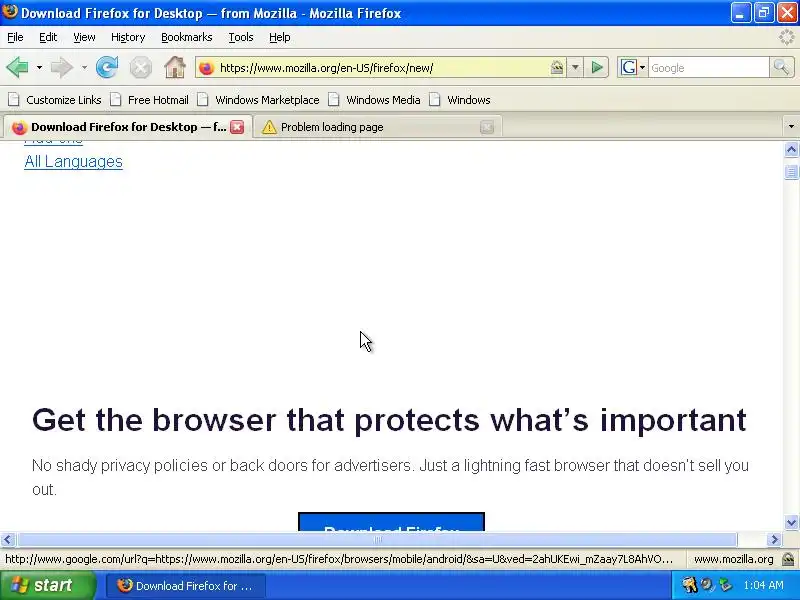This screenshot has height=600, width=800.
Task: Click the vertical scrollbar down arrow
Action: pyautogui.click(x=791, y=522)
